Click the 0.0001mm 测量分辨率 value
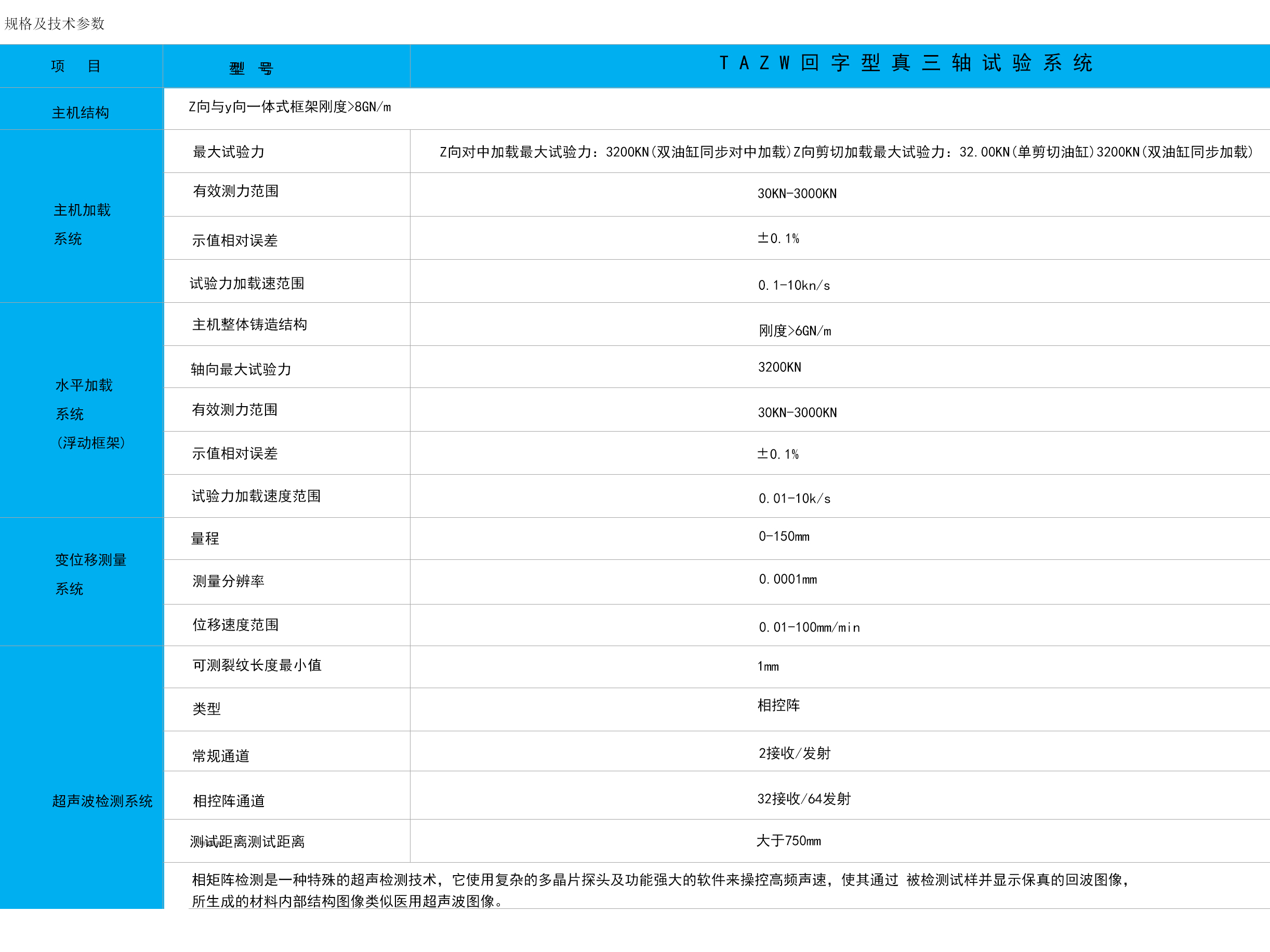The width and height of the screenshot is (1270, 952). pos(787,580)
